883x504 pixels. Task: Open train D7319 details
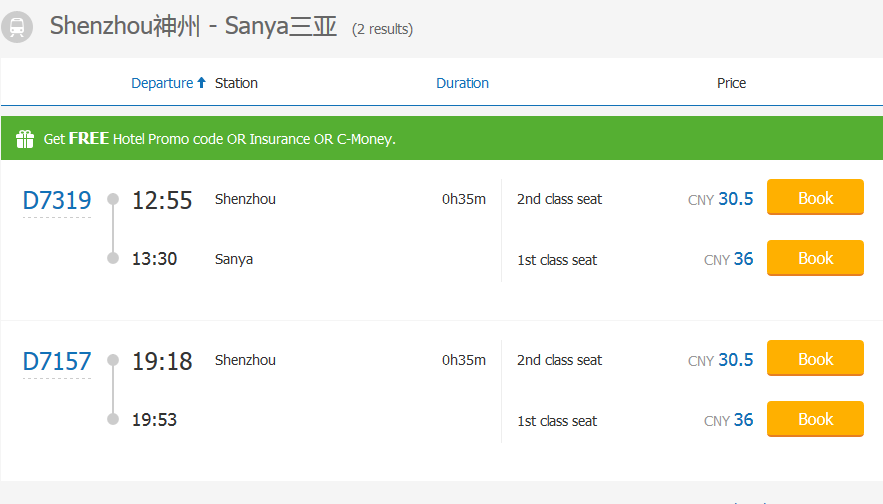(57, 201)
